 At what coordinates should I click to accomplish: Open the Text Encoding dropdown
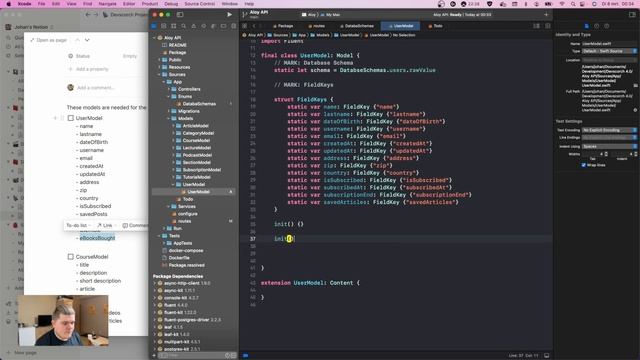click(x=609, y=130)
